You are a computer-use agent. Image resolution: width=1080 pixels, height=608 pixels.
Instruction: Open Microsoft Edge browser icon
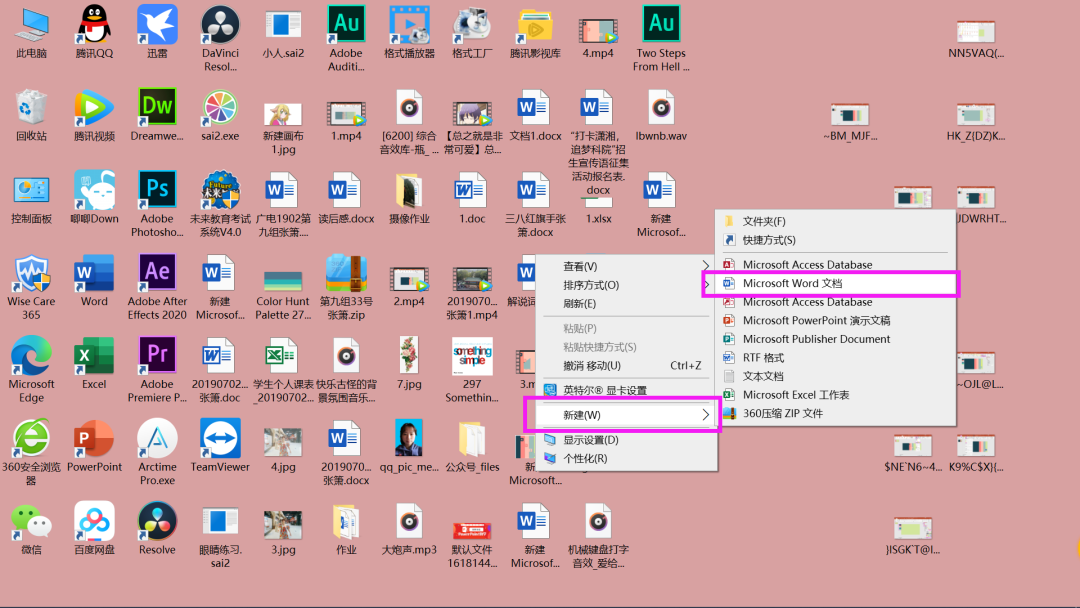pos(31,355)
